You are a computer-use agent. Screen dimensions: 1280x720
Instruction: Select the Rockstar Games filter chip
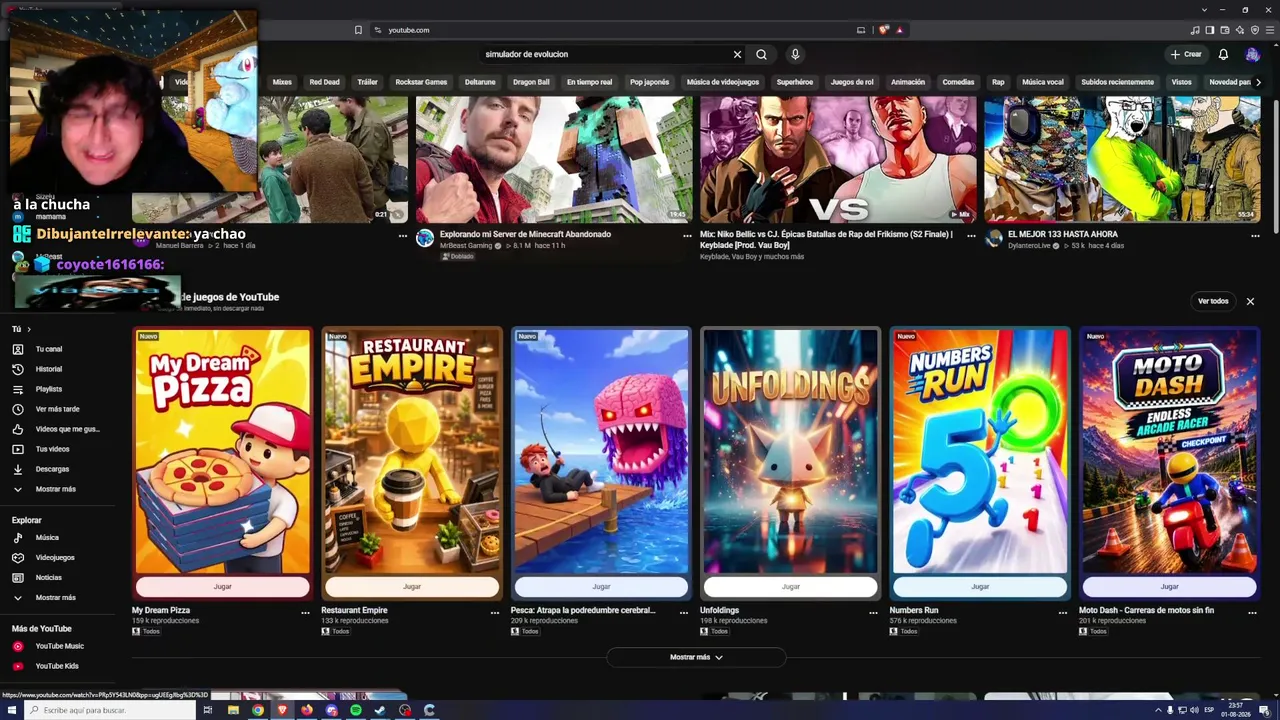point(421,82)
